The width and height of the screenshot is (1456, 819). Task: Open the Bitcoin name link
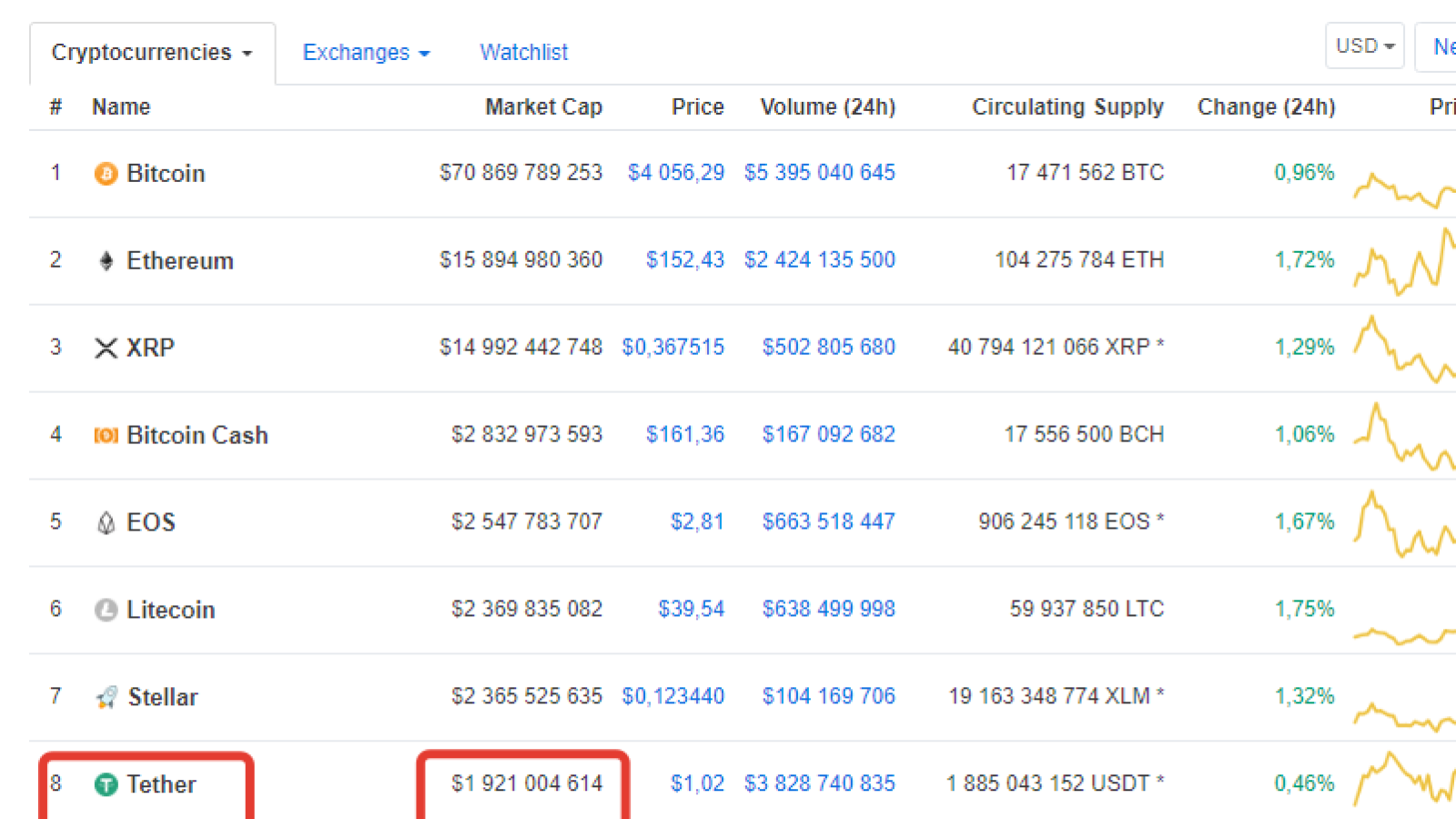(x=166, y=173)
